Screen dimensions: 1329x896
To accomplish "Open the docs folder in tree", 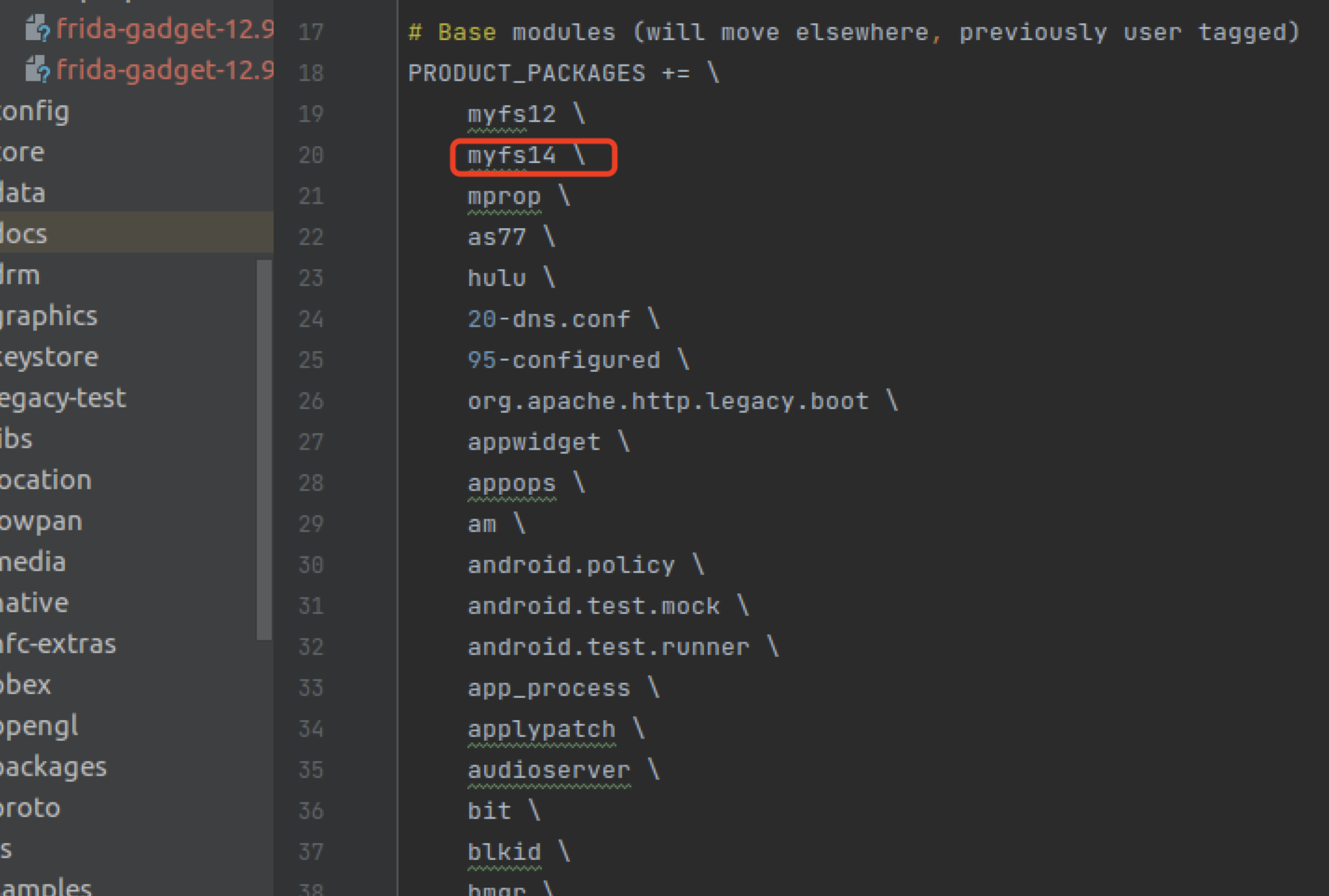I will coord(24,234).
